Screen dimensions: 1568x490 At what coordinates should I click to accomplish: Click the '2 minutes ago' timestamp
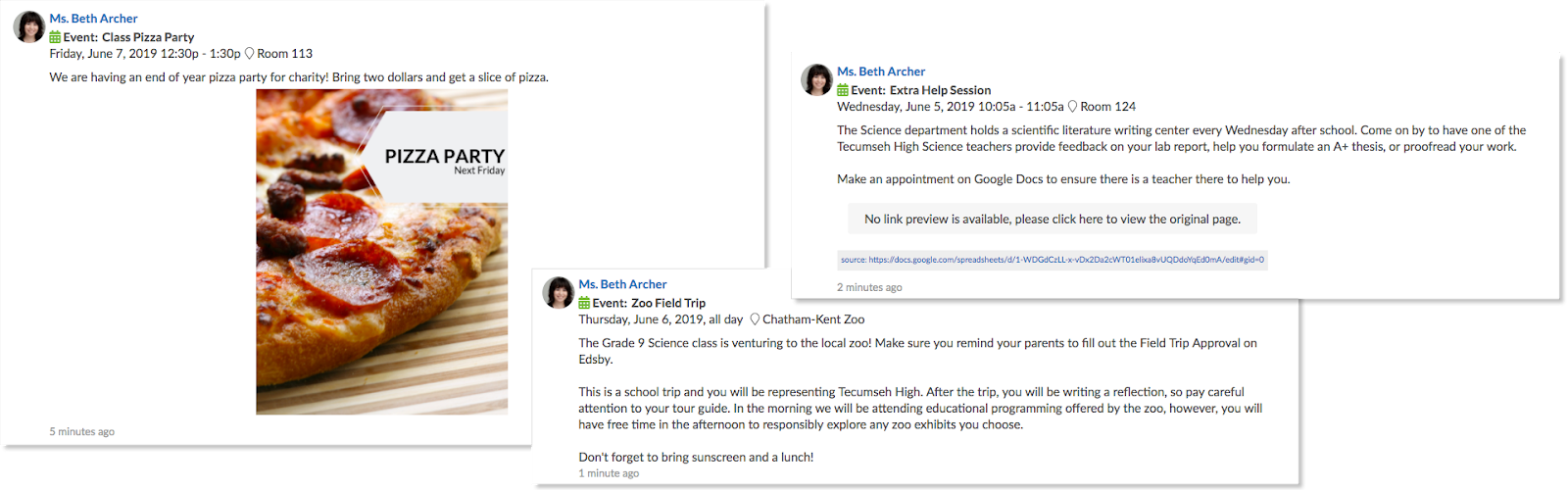click(869, 288)
